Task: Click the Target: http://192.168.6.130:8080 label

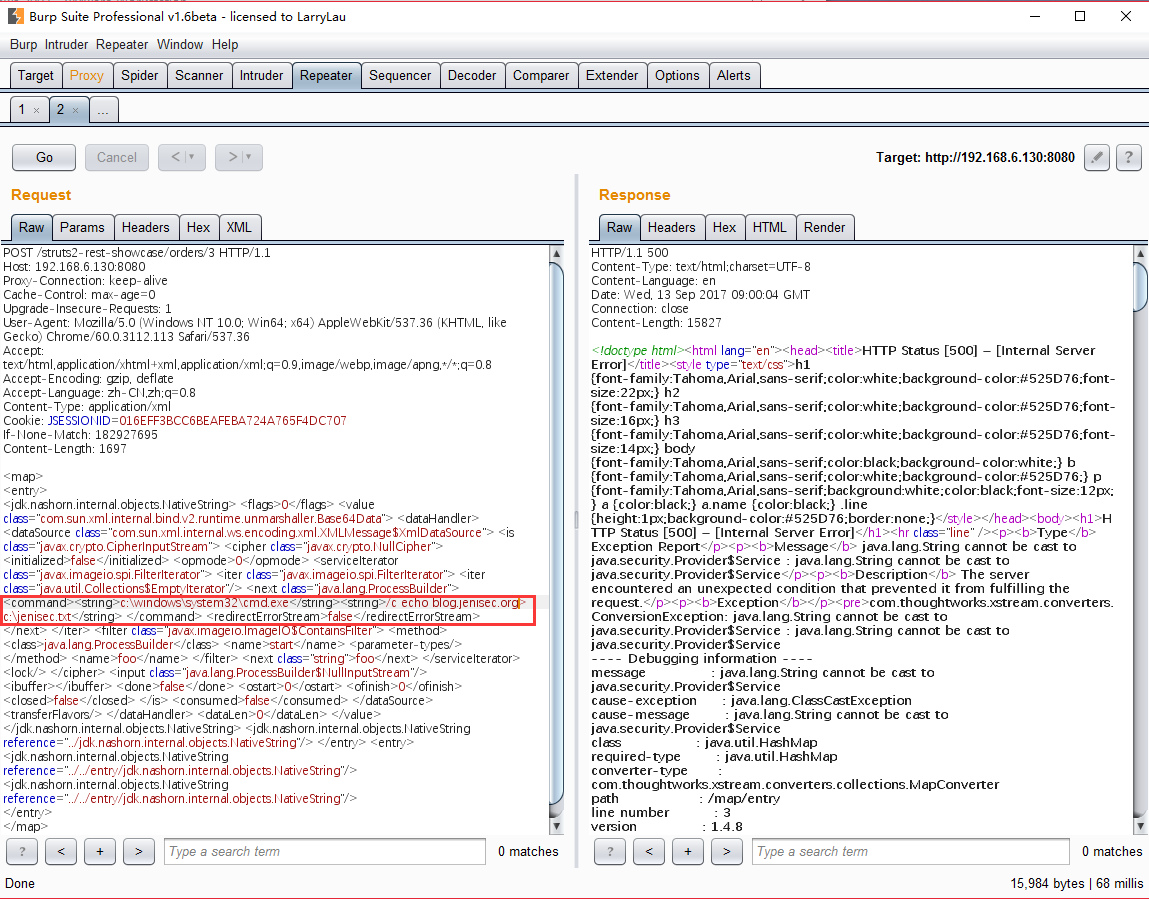Action: pos(975,158)
